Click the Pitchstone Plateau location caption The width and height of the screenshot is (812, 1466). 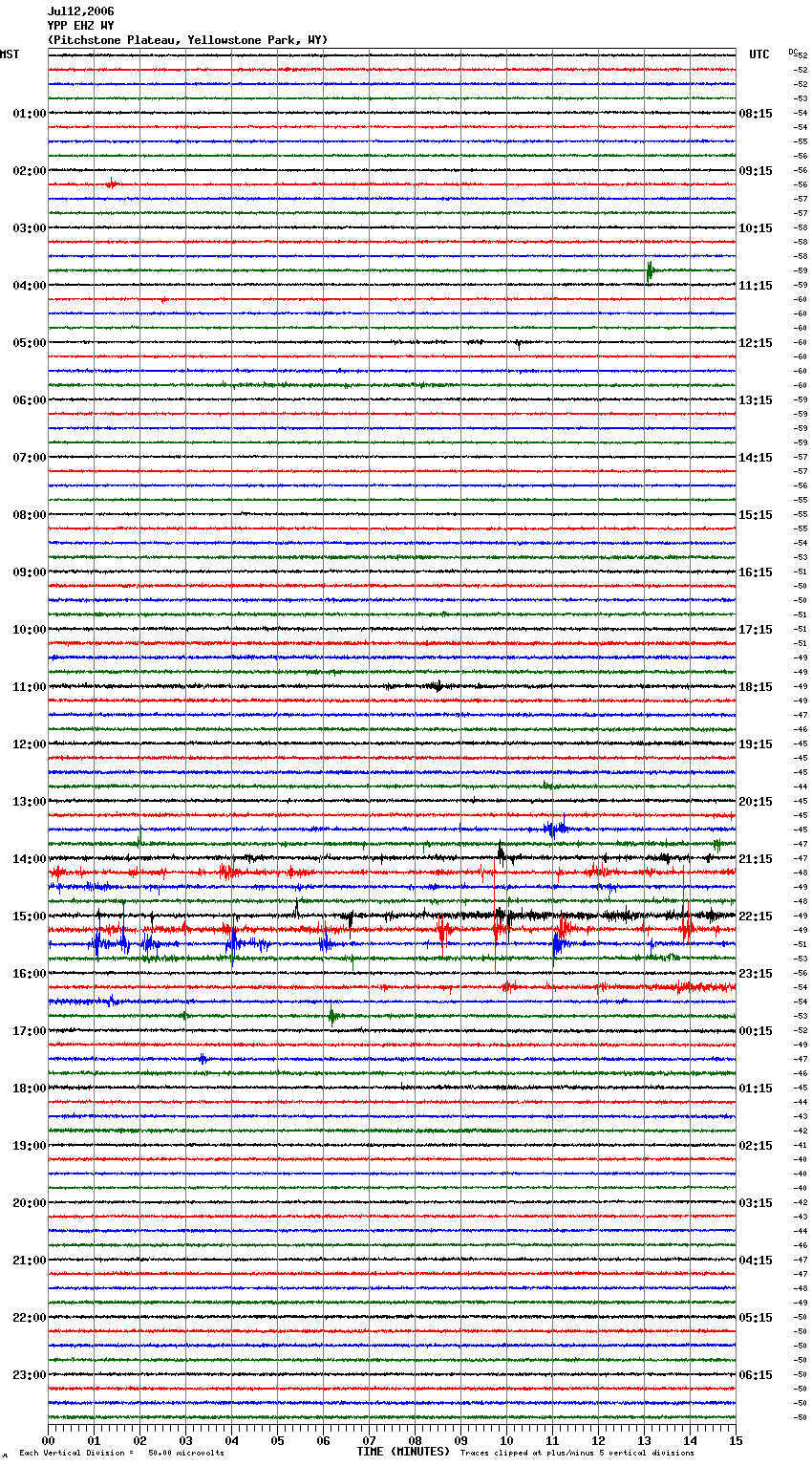[x=187, y=40]
